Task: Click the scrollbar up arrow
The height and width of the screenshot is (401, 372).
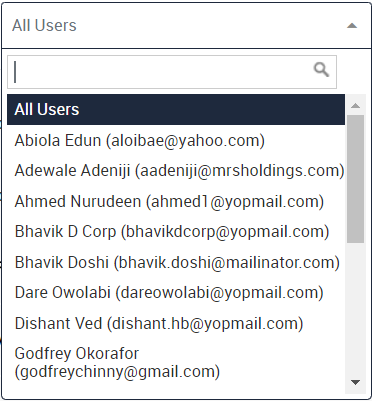Action: 355,106
